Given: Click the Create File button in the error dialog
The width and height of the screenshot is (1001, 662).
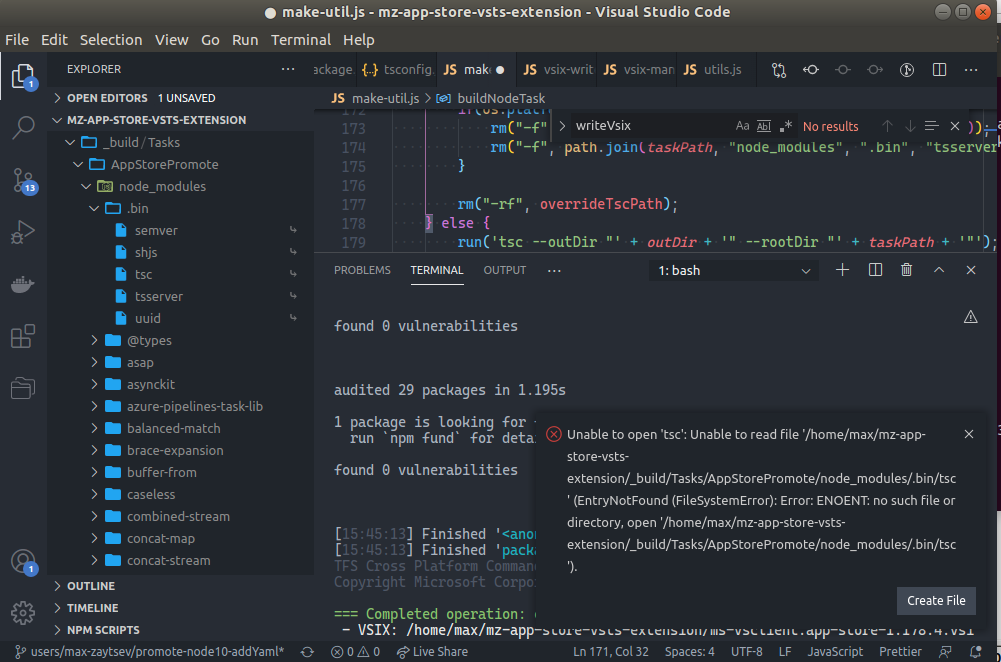Looking at the screenshot, I should coord(935,601).
